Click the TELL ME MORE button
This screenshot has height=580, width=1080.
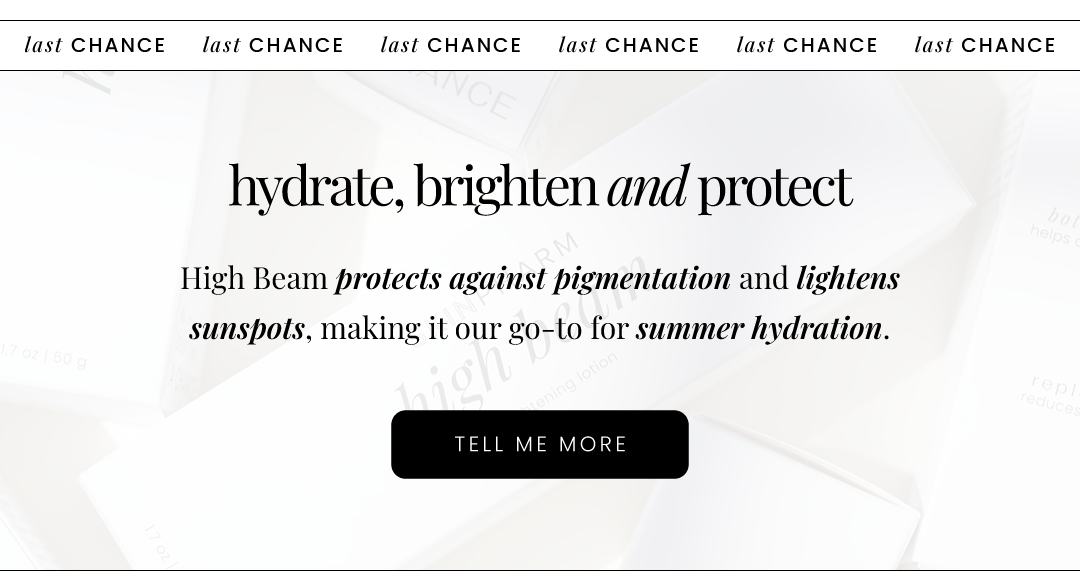pos(539,444)
